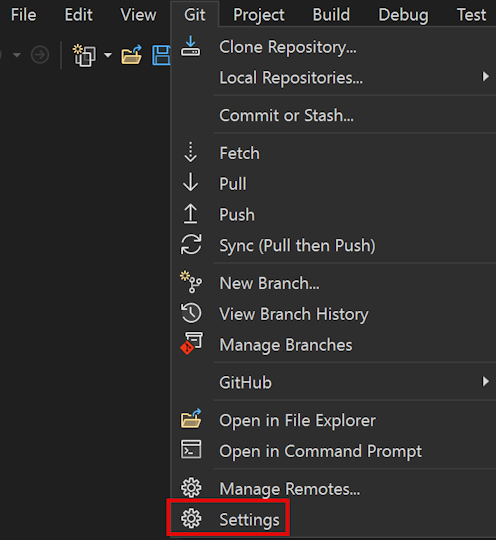The image size is (496, 540).
Task: Click the Fetch dotted-arrow icon
Action: pyautogui.click(x=190, y=152)
